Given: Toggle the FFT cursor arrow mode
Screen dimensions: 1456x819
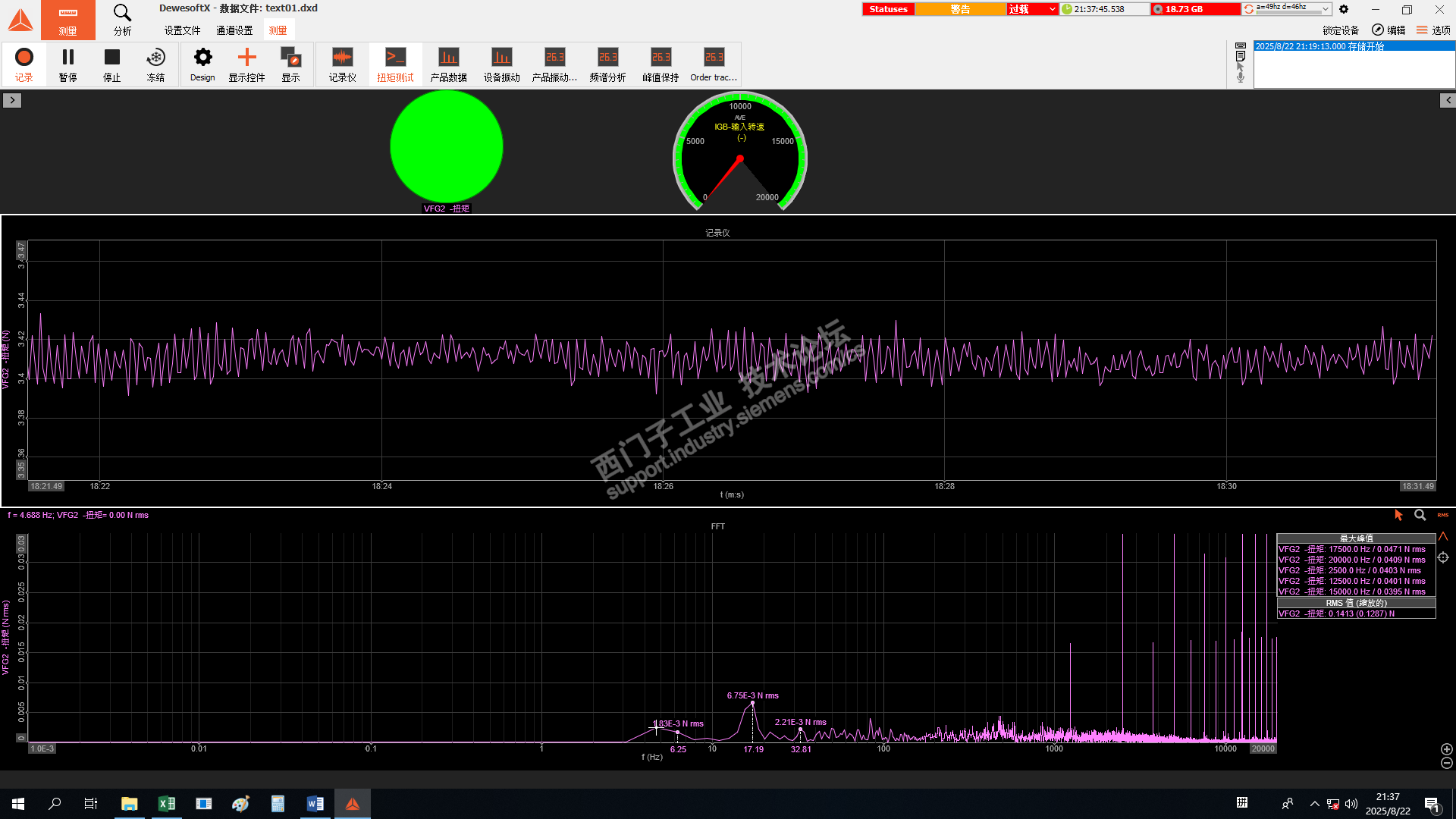Looking at the screenshot, I should point(1398,515).
